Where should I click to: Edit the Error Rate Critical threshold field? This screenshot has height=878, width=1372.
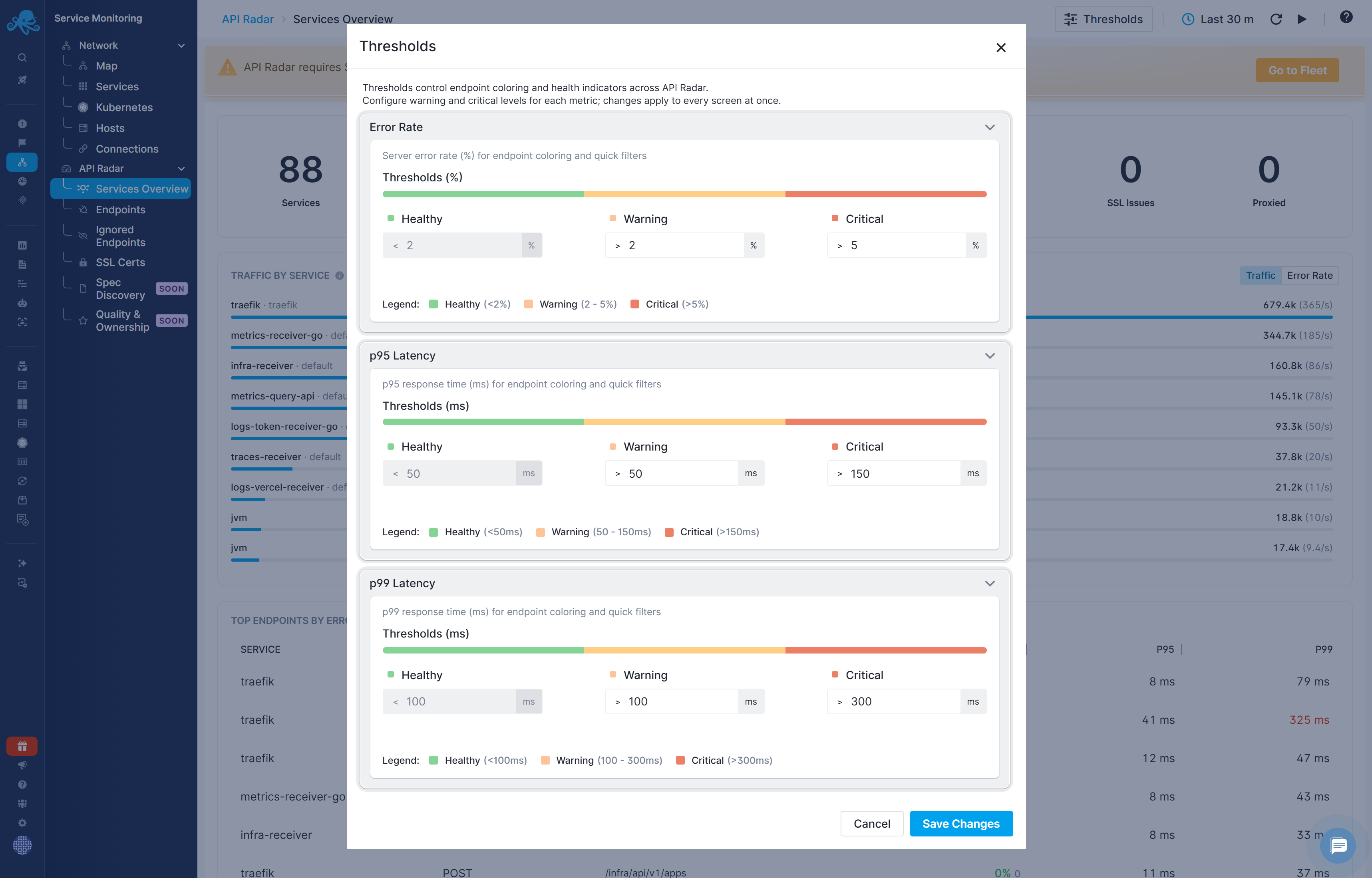(x=907, y=245)
